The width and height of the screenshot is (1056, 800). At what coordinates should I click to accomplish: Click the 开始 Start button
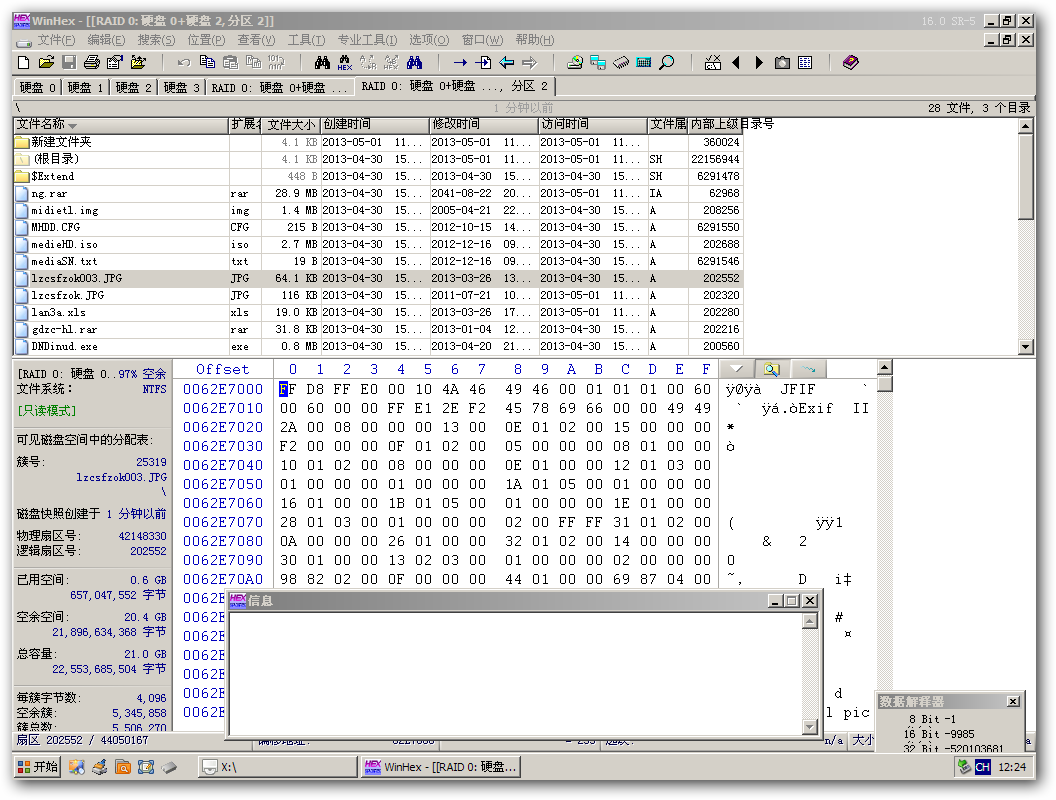(37, 767)
